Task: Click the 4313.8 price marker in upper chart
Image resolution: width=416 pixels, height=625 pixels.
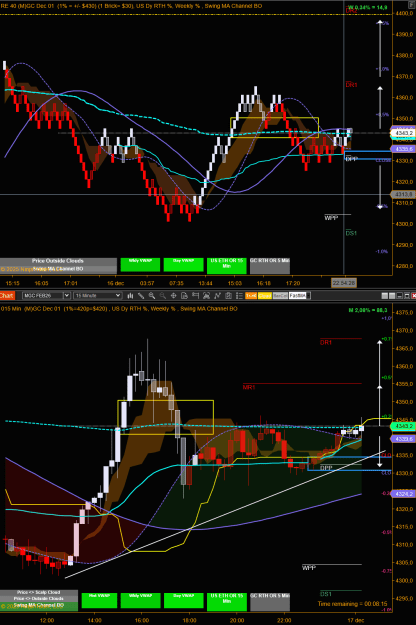Action: [403, 195]
